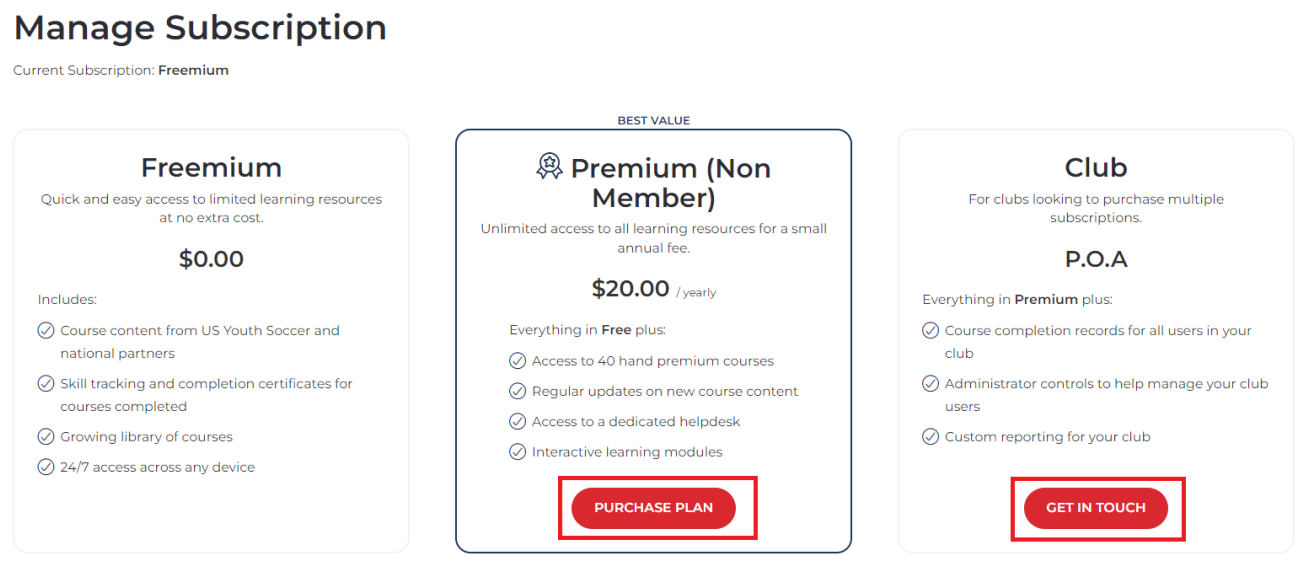1309x567 pixels.
Task: Click checkmark icon beside 'Growing library of courses'
Action: 46,437
